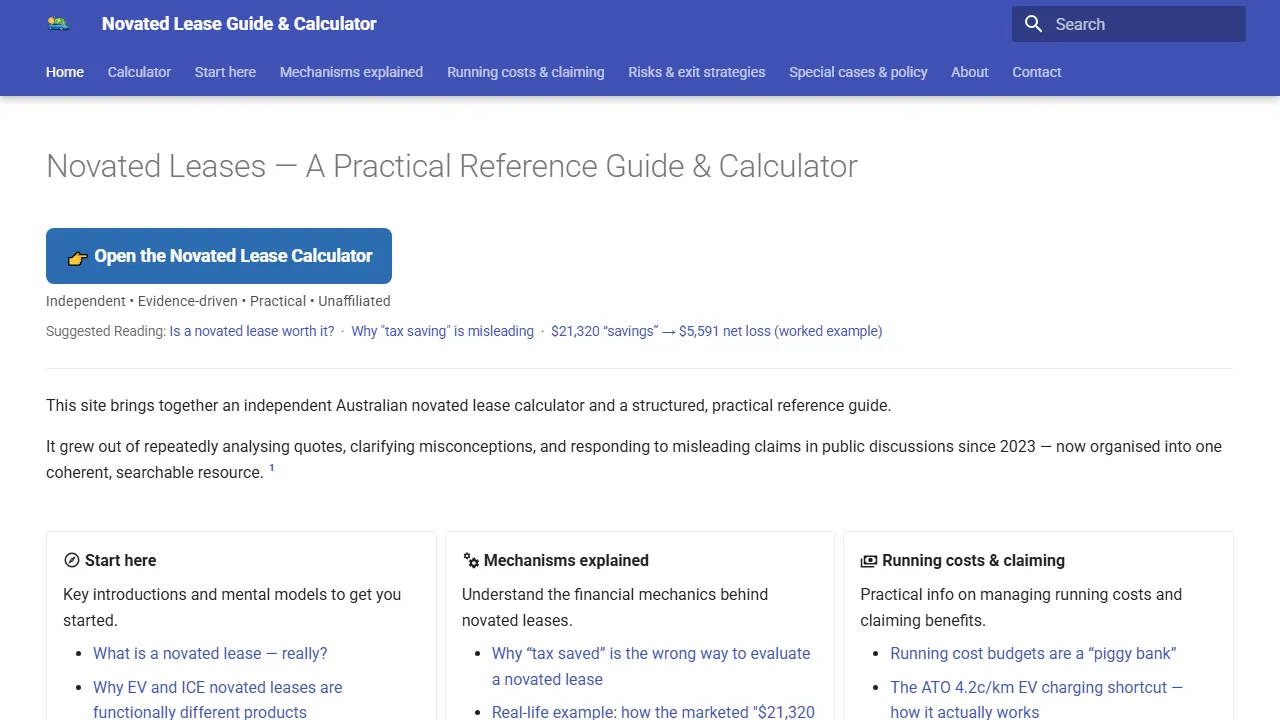
Task: Follow the 'Is a novated lease worth it?' link
Action: tap(251, 331)
